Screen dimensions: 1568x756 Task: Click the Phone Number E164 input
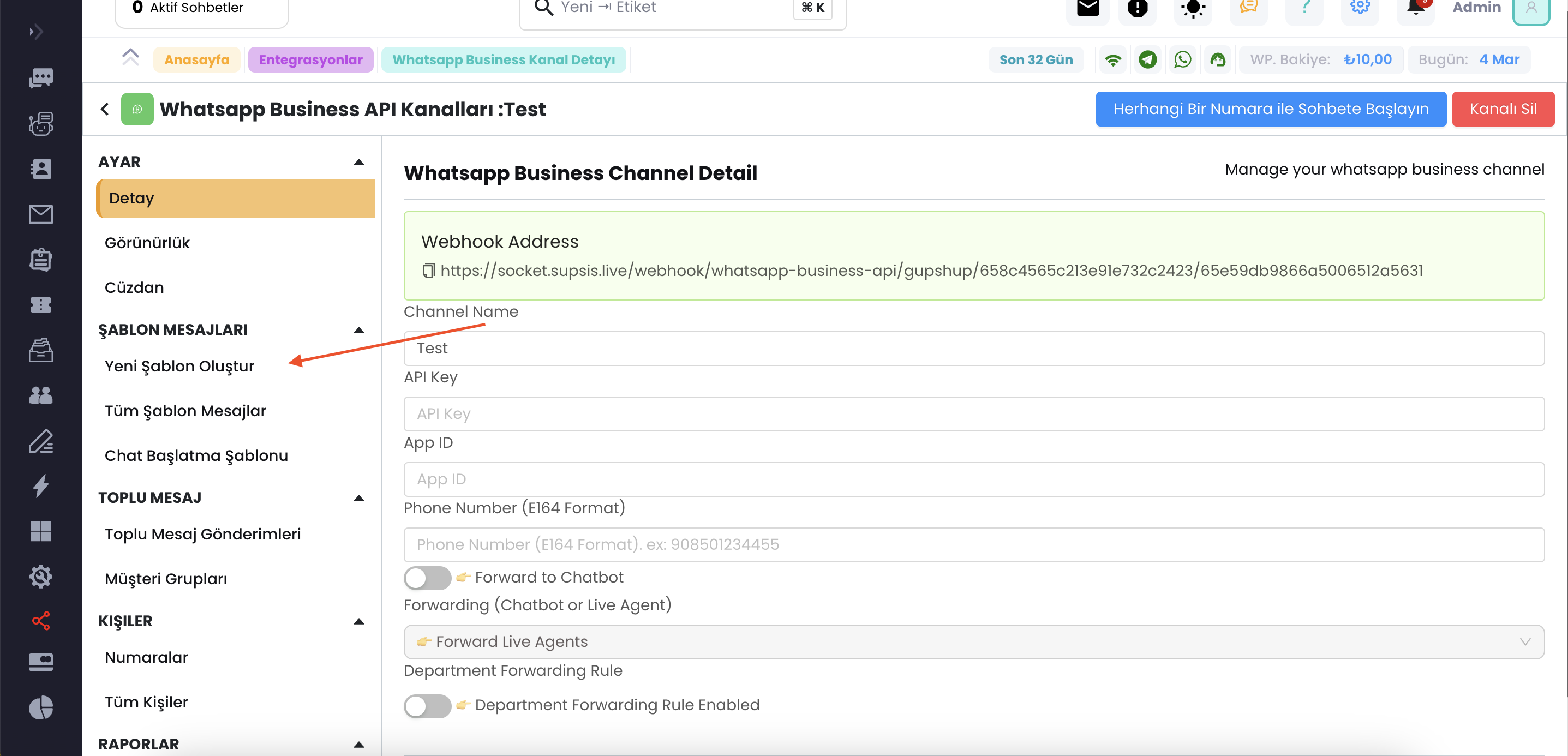(974, 545)
